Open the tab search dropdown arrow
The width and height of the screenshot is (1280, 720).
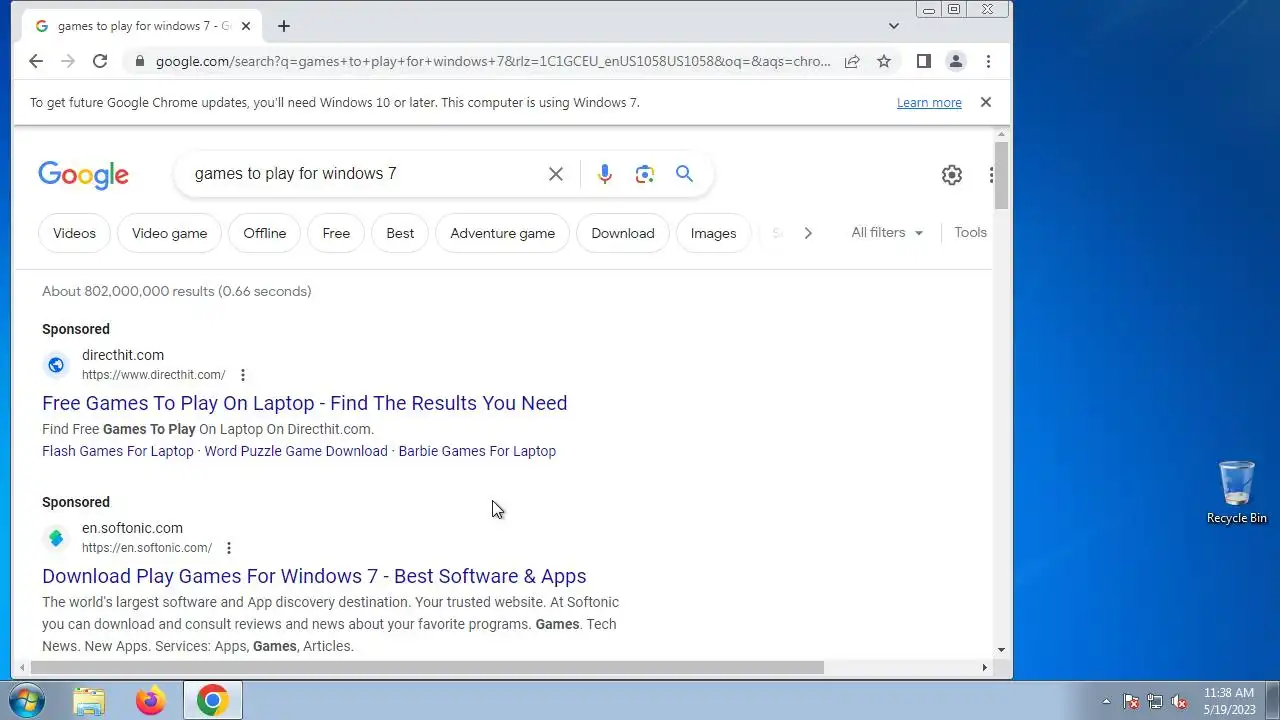tap(894, 26)
